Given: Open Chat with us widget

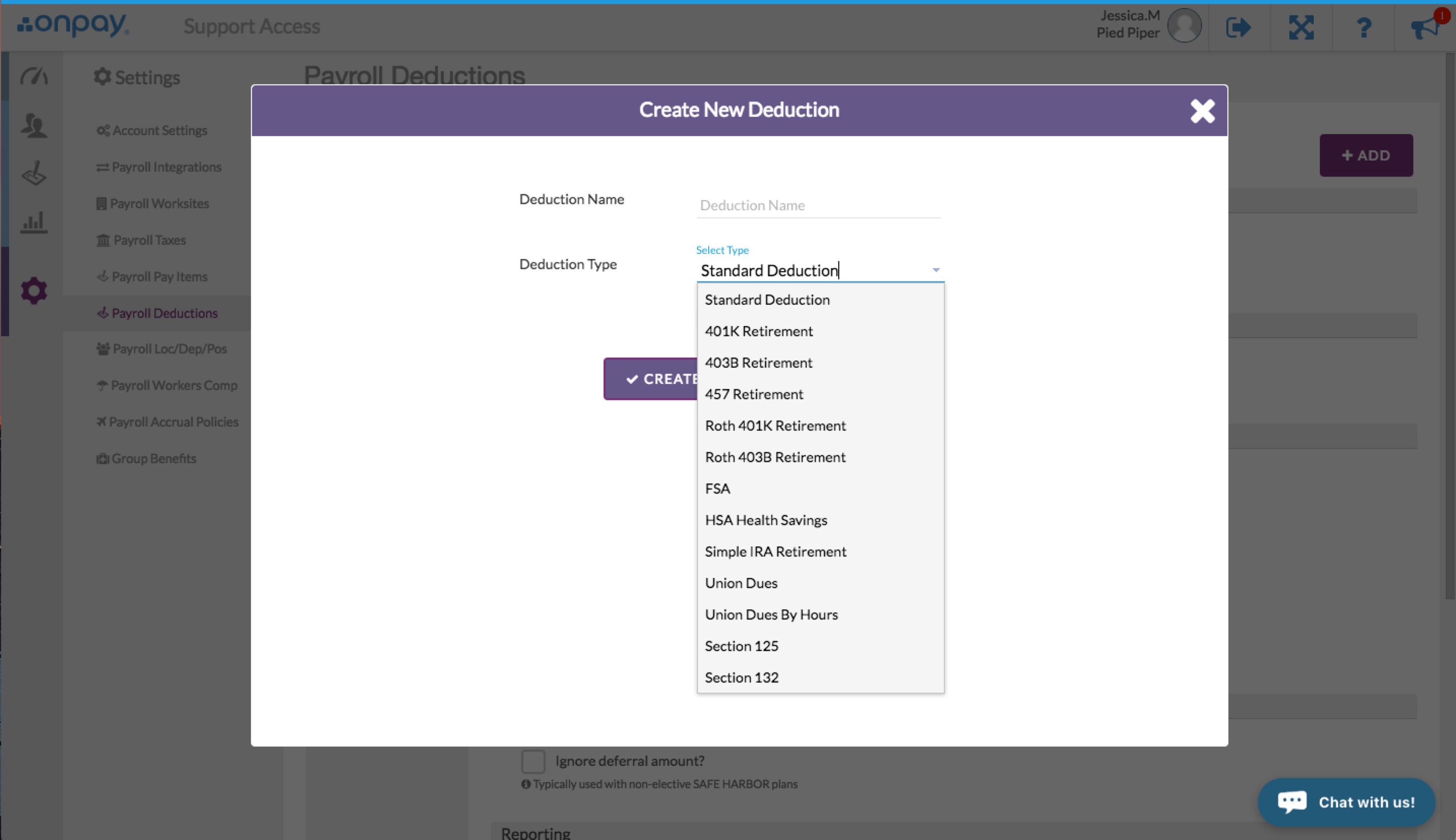Looking at the screenshot, I should tap(1346, 802).
